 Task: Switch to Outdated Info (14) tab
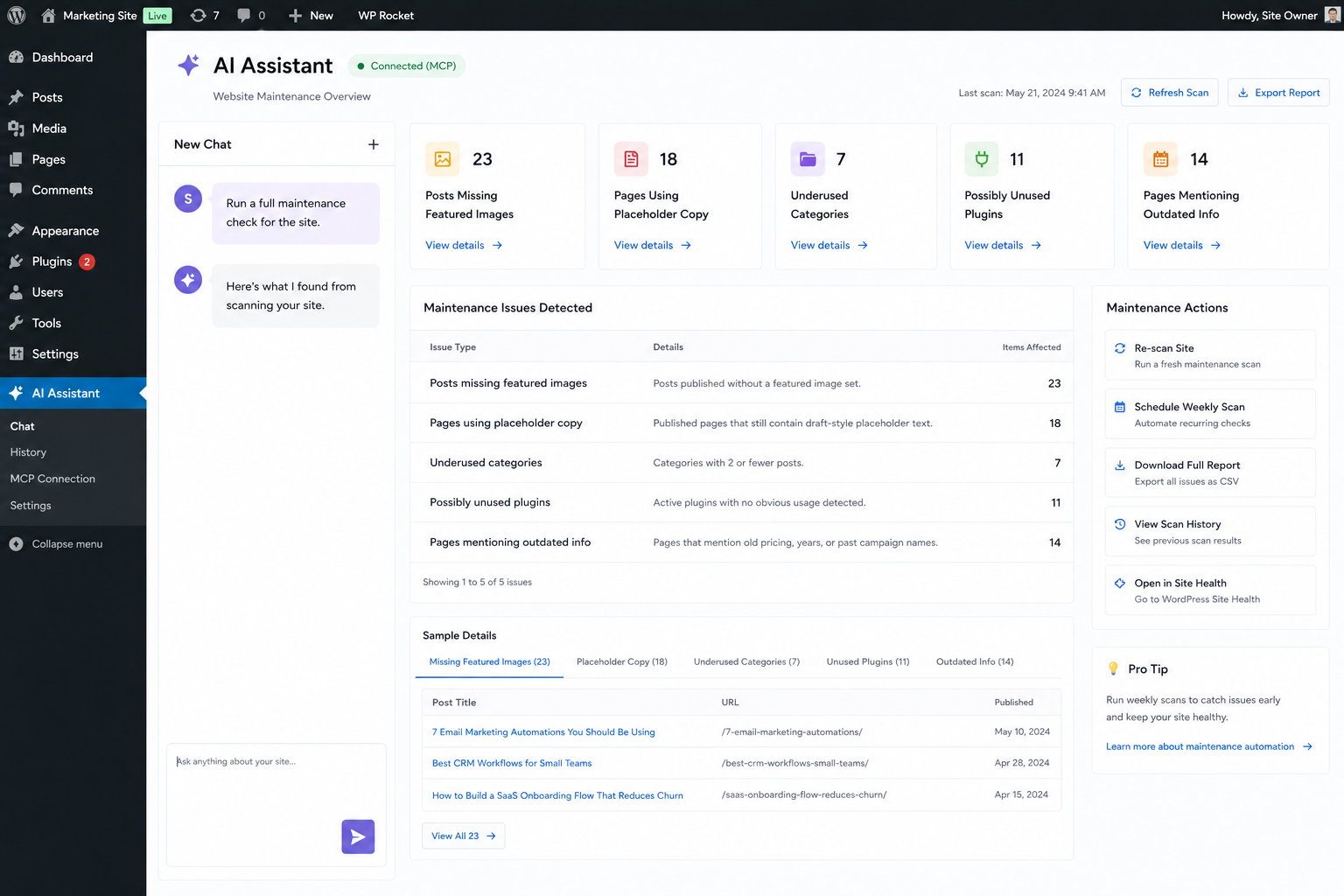(x=975, y=661)
